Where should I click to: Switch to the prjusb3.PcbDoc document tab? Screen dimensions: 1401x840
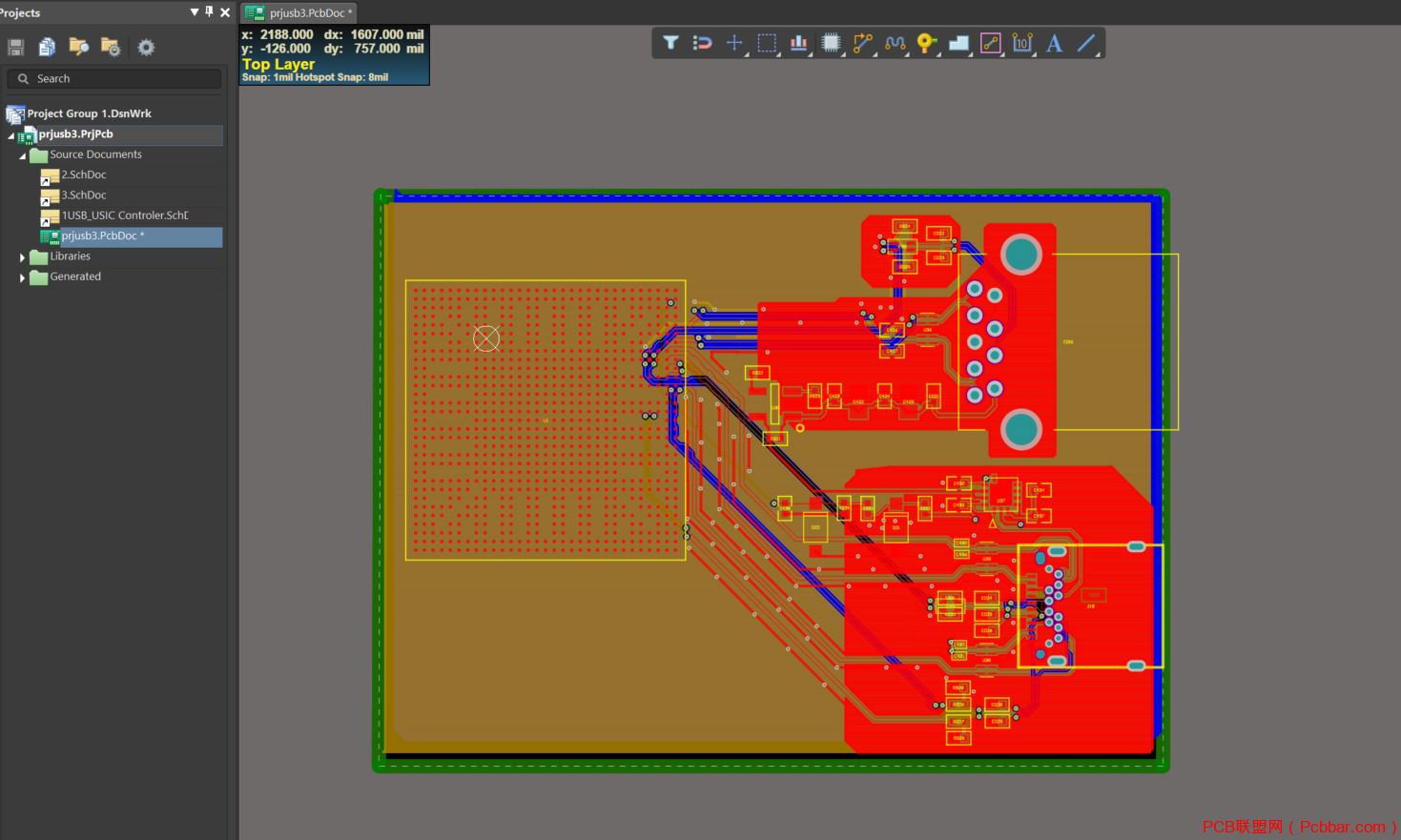(x=299, y=12)
